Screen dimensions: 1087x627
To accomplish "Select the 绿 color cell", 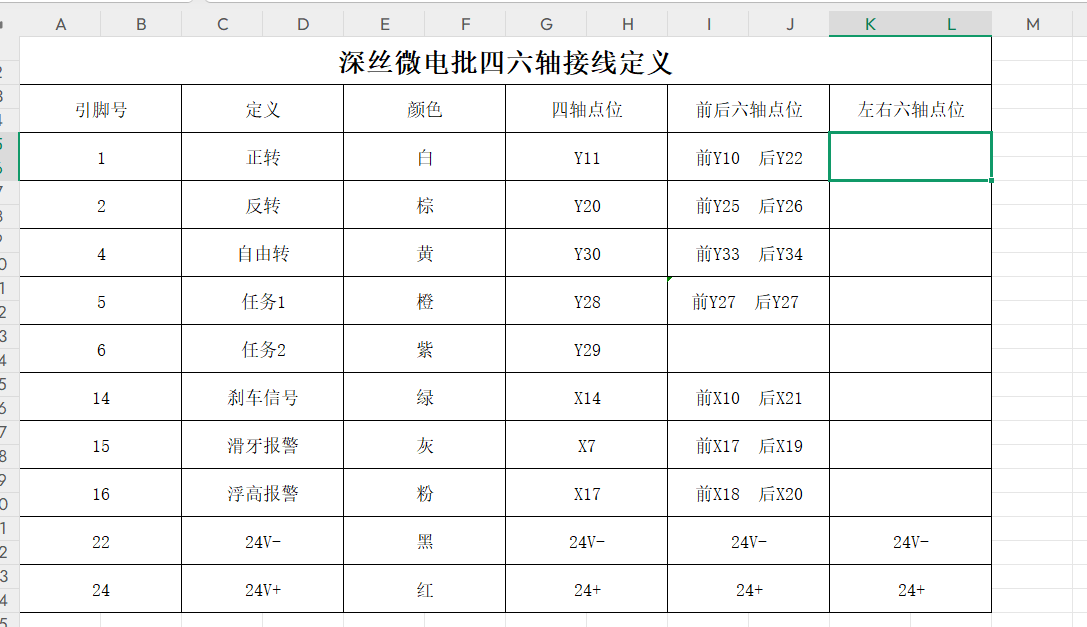I will click(x=424, y=397).
